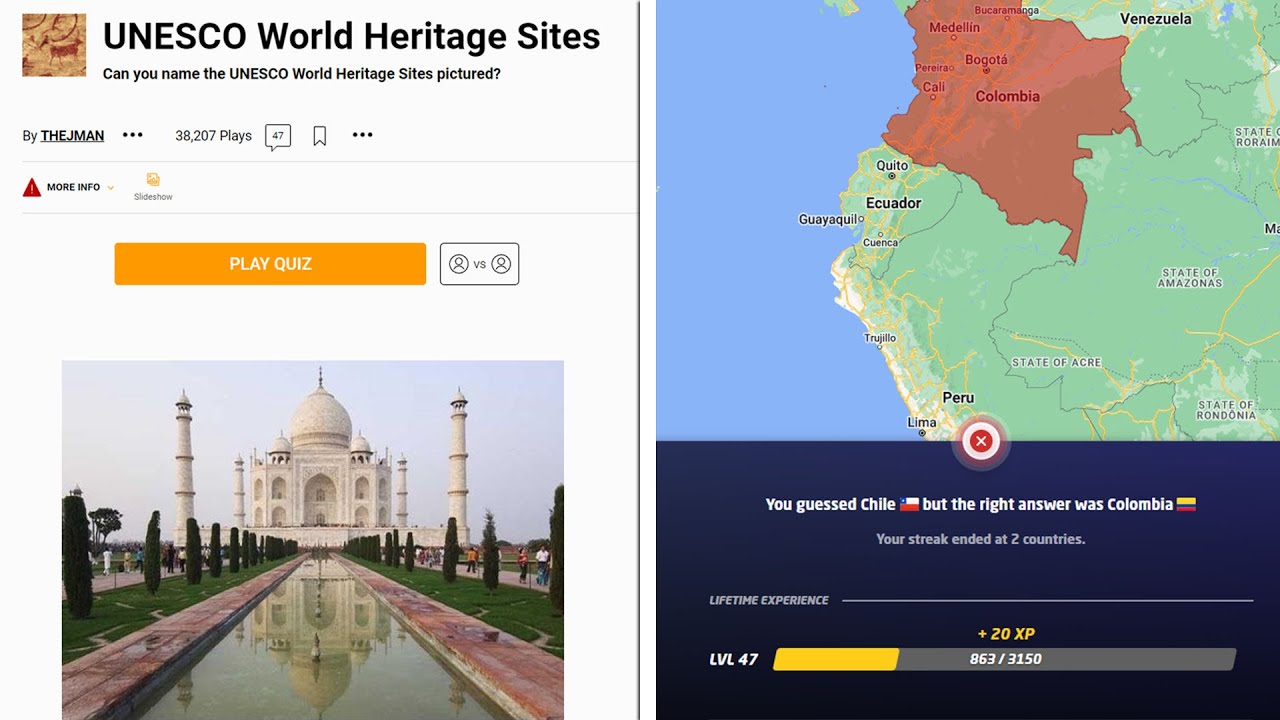Viewport: 1280px width, 720px height.
Task: Click the Cali city label
Action: click(934, 88)
